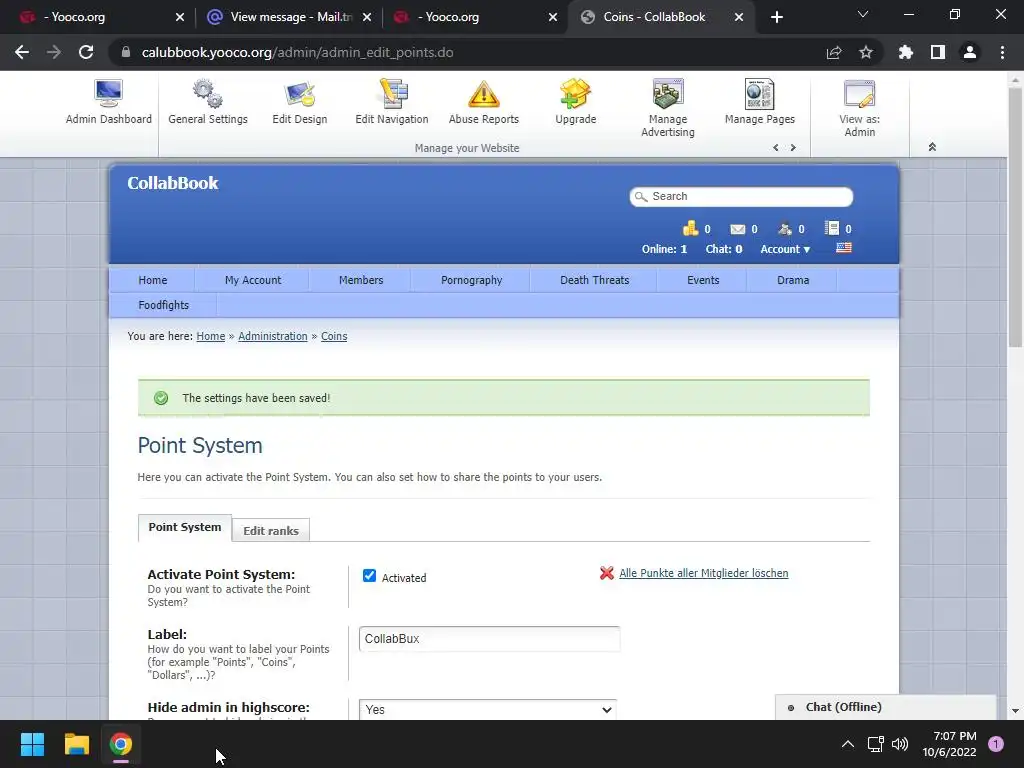Image resolution: width=1024 pixels, height=768 pixels.
Task: Click Alle Punkte aller Mitglieder löschen link
Action: [x=703, y=573]
